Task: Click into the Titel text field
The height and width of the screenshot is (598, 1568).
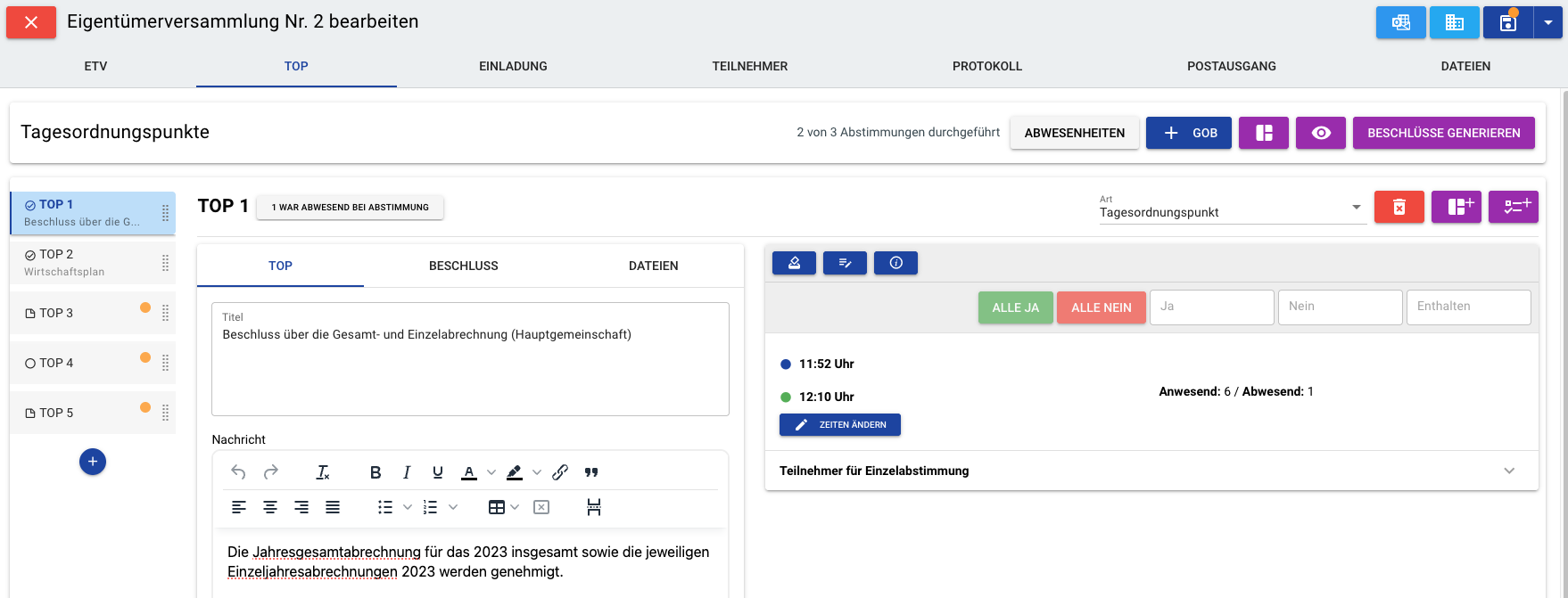Action: point(470,359)
